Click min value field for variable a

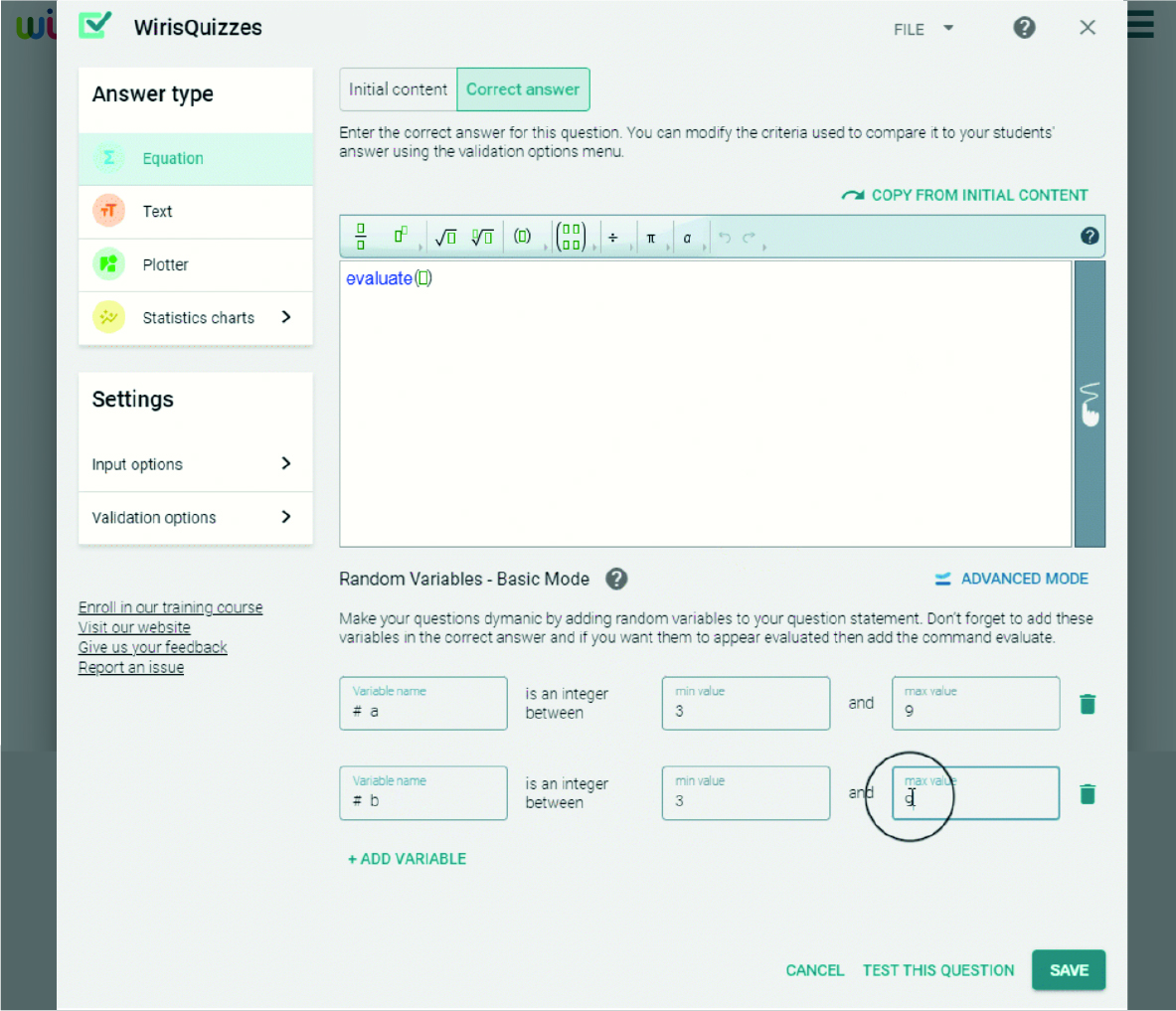pyautogui.click(x=746, y=704)
